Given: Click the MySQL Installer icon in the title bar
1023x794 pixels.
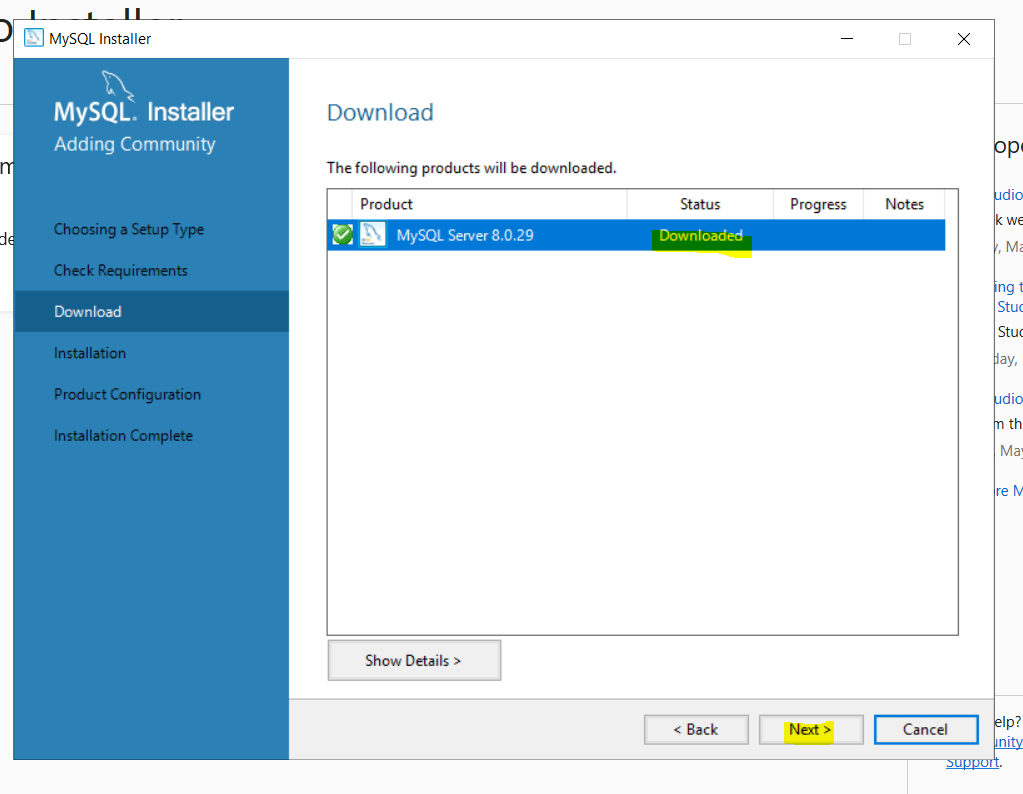Looking at the screenshot, I should (33, 37).
